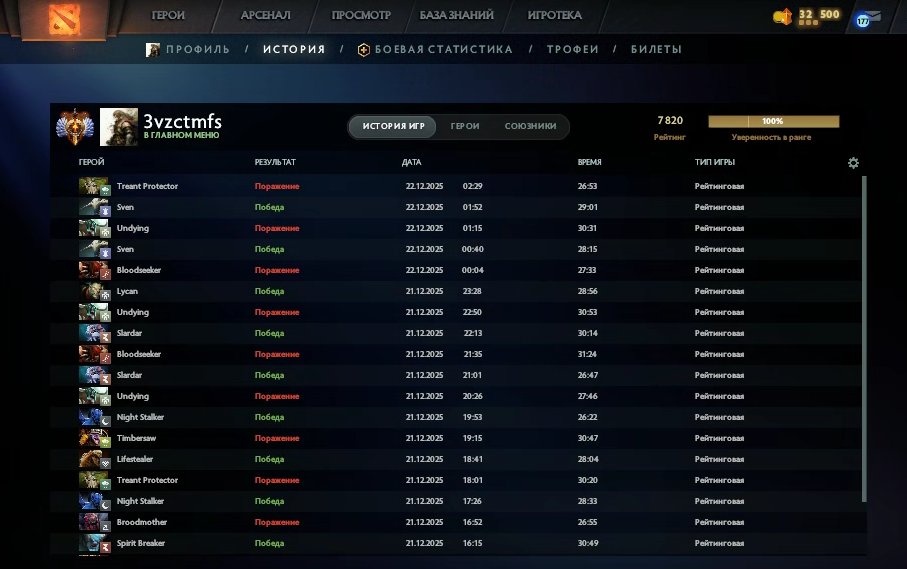Switch to the Билеты tab

pos(656,50)
